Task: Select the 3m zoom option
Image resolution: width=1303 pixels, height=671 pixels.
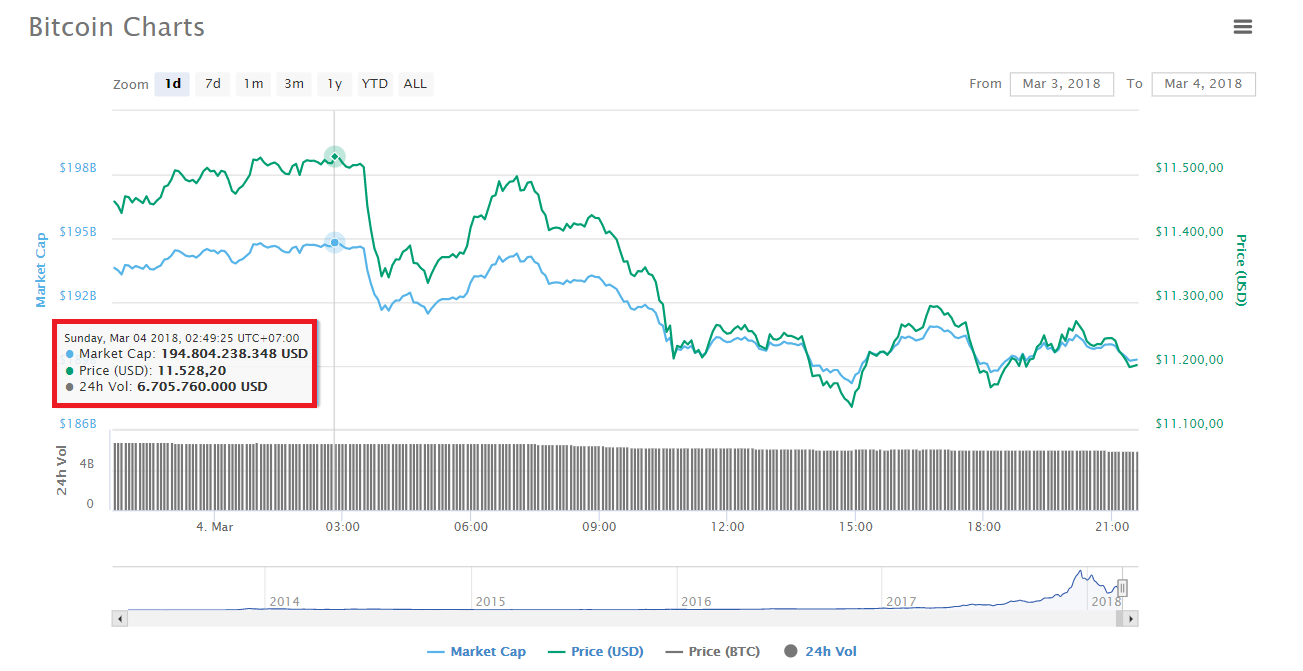Action: pyautogui.click(x=293, y=84)
